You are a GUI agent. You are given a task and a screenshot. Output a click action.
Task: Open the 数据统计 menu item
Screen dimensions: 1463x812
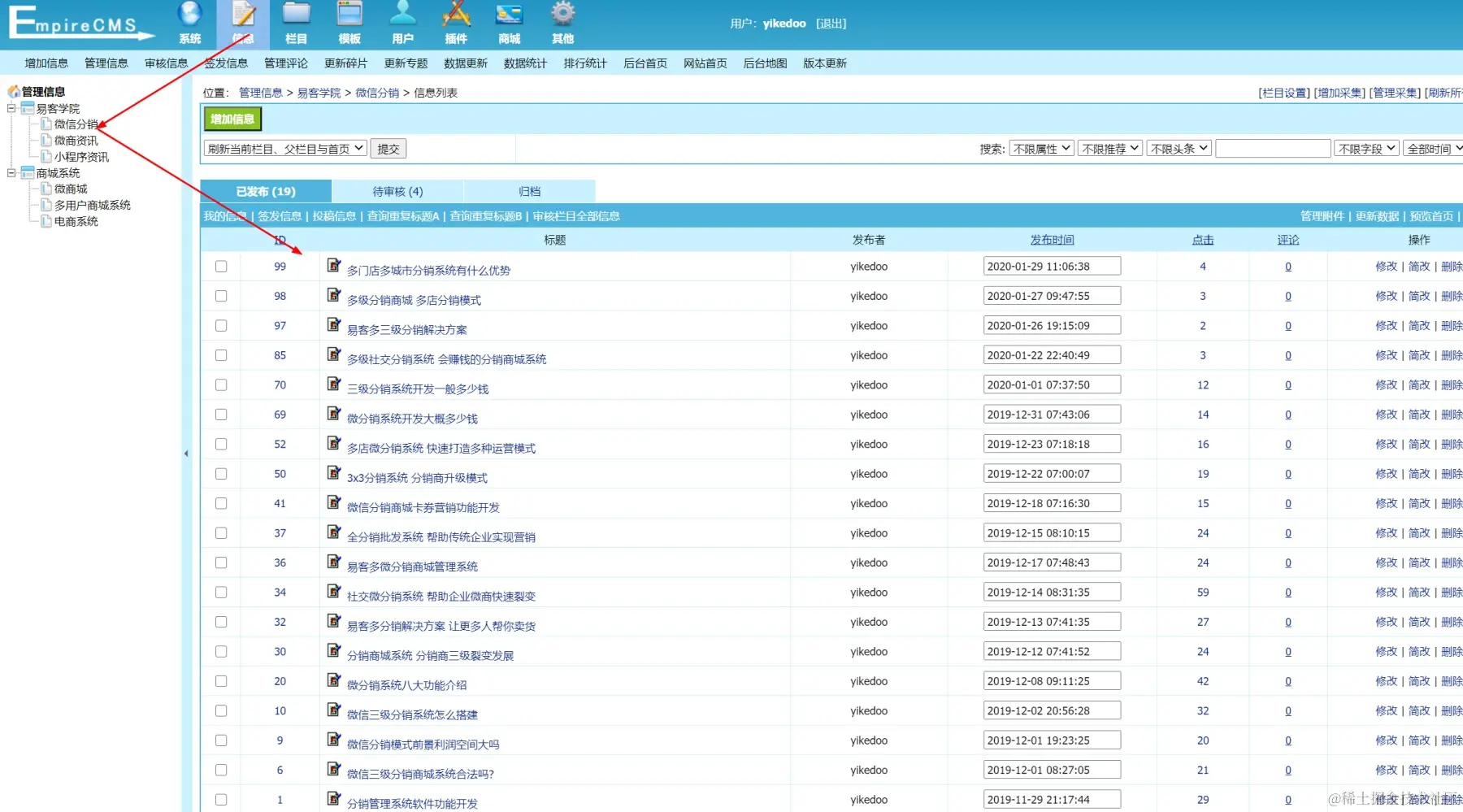point(525,63)
